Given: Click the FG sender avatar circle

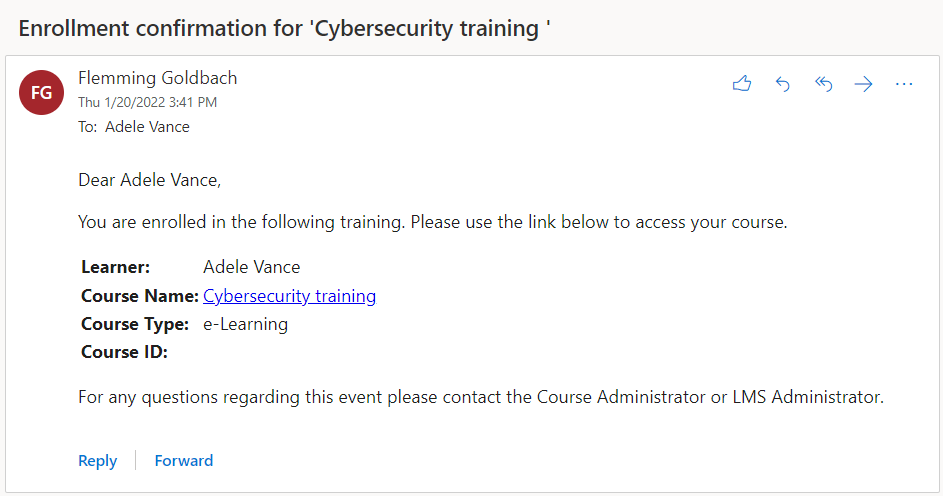Looking at the screenshot, I should point(42,93).
